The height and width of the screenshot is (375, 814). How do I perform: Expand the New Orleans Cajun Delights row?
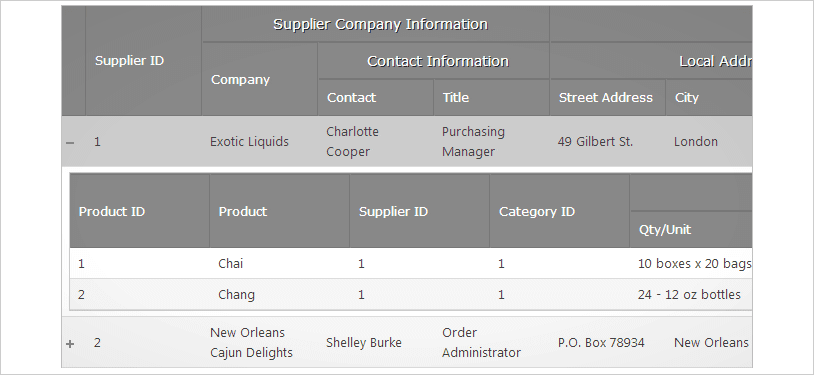70,343
